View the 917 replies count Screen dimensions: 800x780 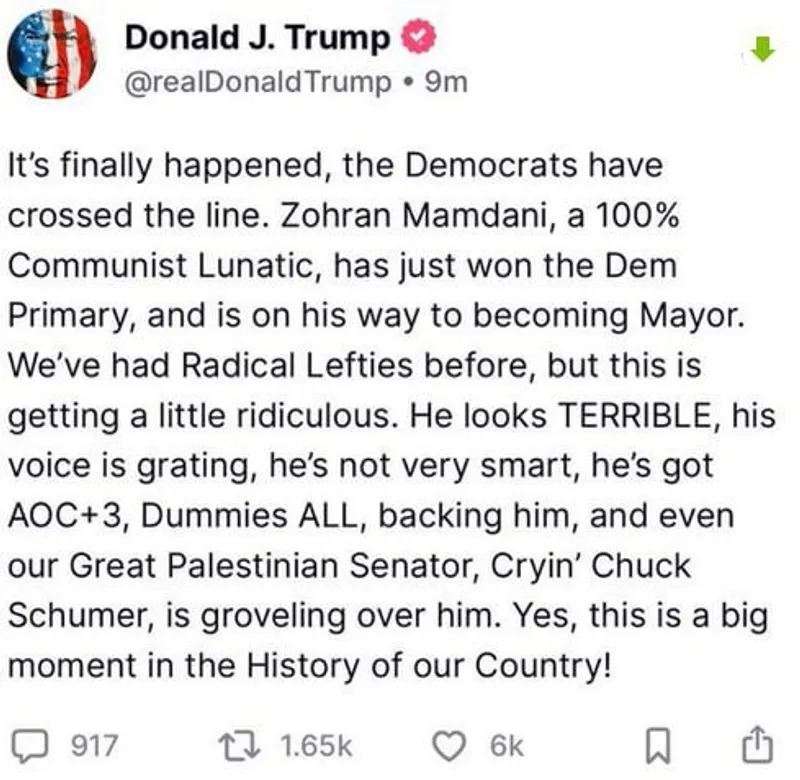coord(96,745)
